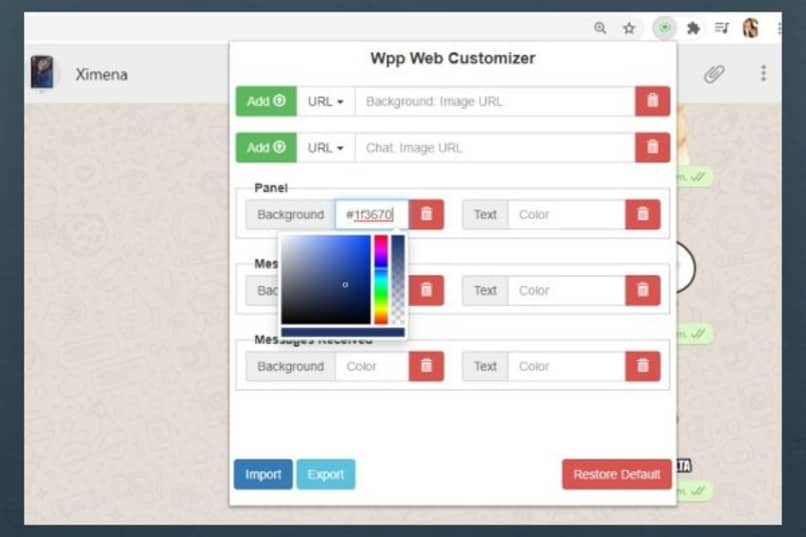The width and height of the screenshot is (806, 537).
Task: Clear Messages Received Text color trash icon
Action: point(643,366)
